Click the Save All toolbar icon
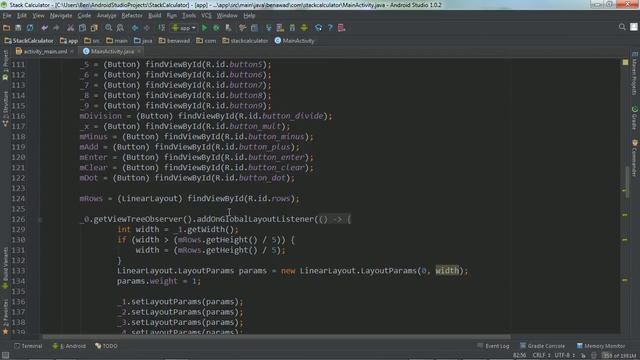This screenshot has width=640, height=360. 18,28
